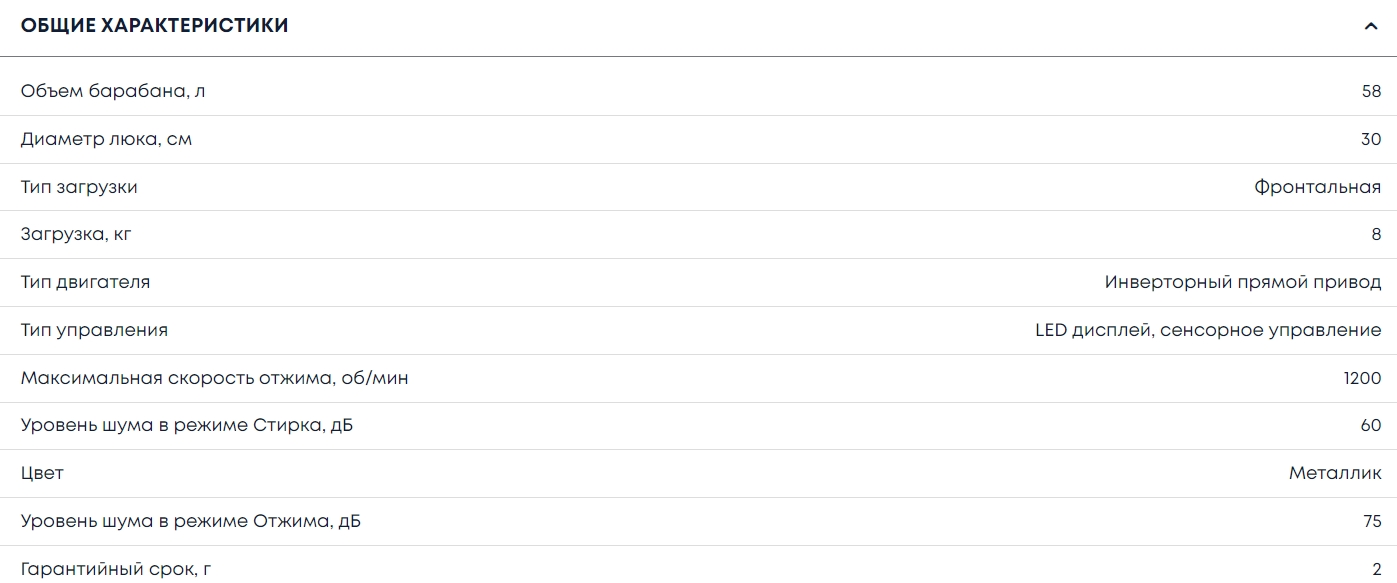This screenshot has height=583, width=1397.
Task: Click the 75 dB spin noise value
Action: point(1371,521)
